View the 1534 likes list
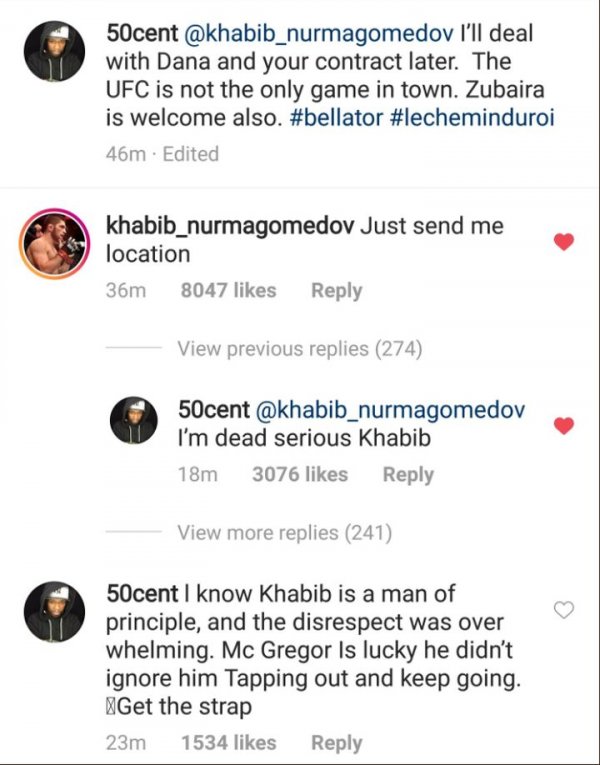This screenshot has height=765, width=600. (228, 742)
